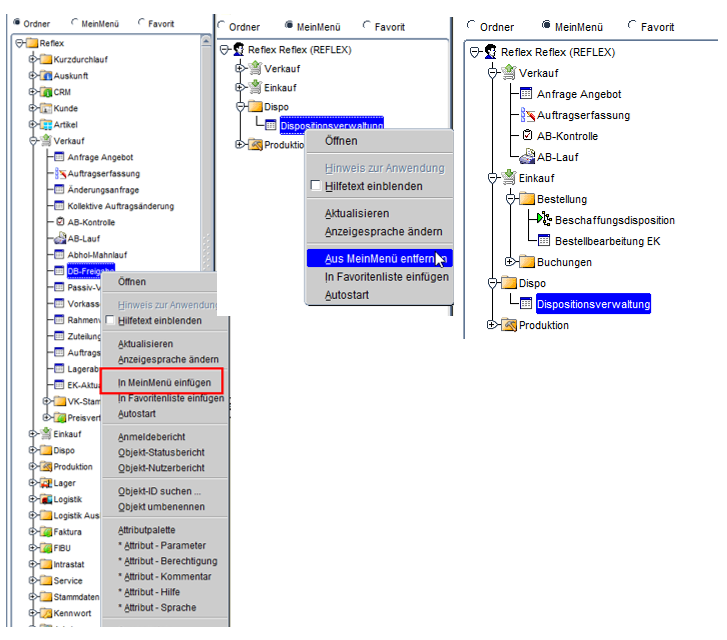This screenshot has width=727, height=640.
Task: Select the MeinMenü radio button in left panel
Action: tap(77, 22)
